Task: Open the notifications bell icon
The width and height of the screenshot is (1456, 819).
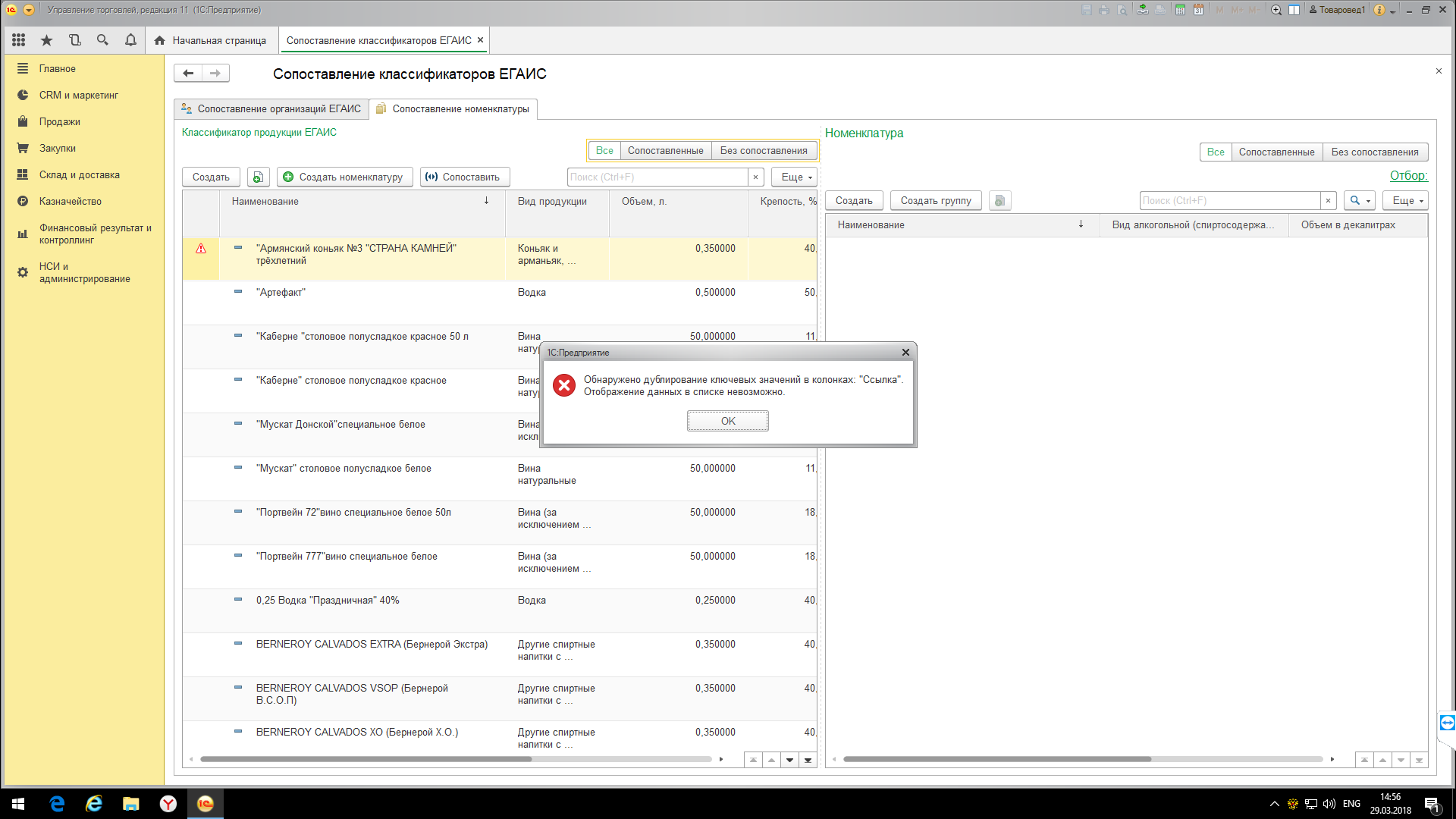Action: (130, 40)
